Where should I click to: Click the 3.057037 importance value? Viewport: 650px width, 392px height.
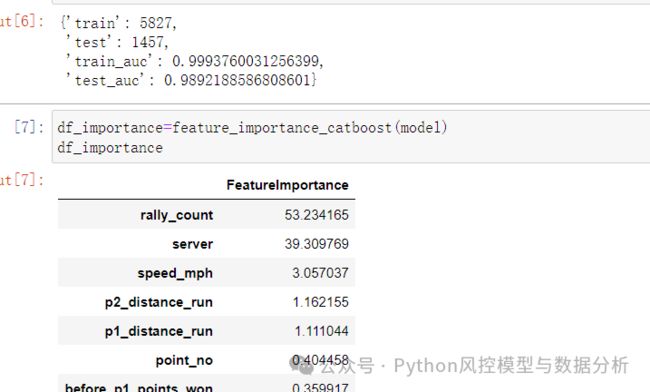320,273
